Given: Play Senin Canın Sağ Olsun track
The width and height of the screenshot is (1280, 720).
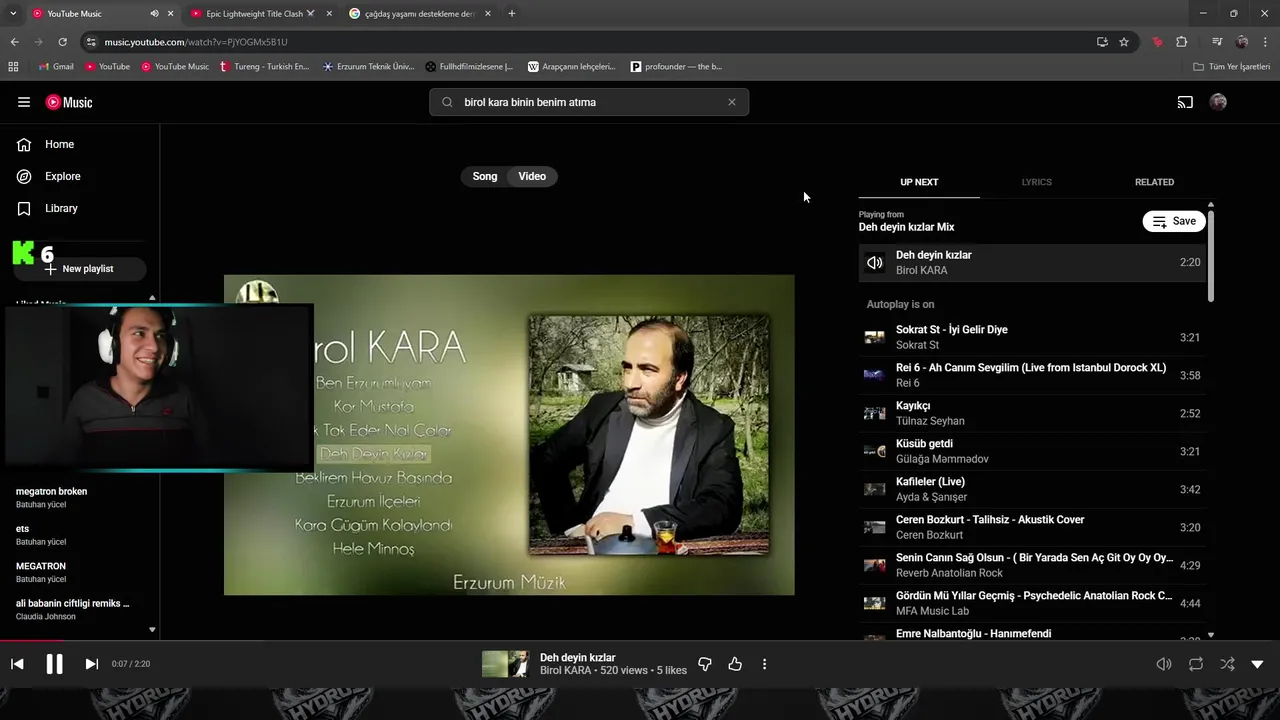Looking at the screenshot, I should [1032, 565].
